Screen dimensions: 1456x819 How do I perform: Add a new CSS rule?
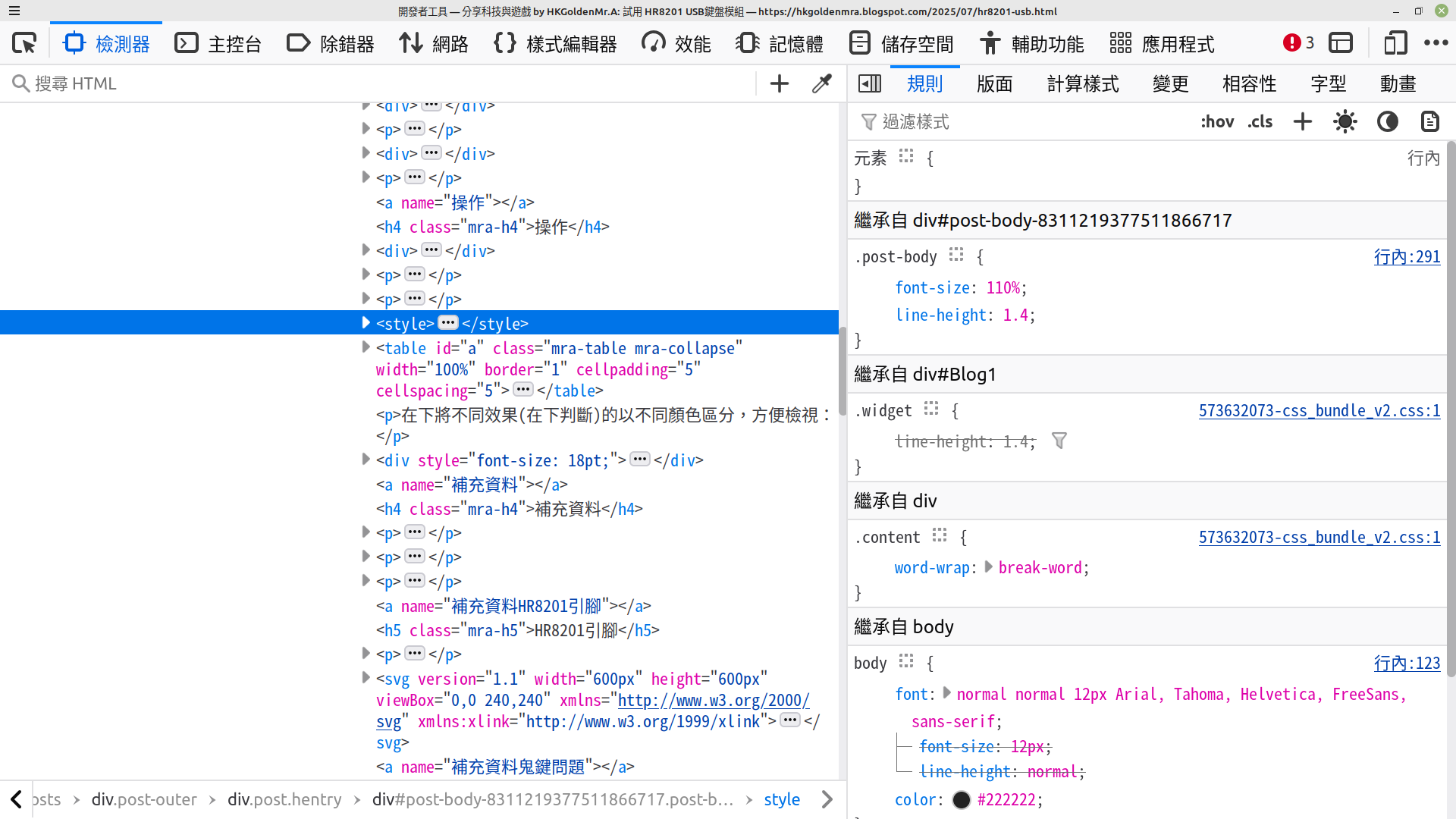click(x=1303, y=121)
